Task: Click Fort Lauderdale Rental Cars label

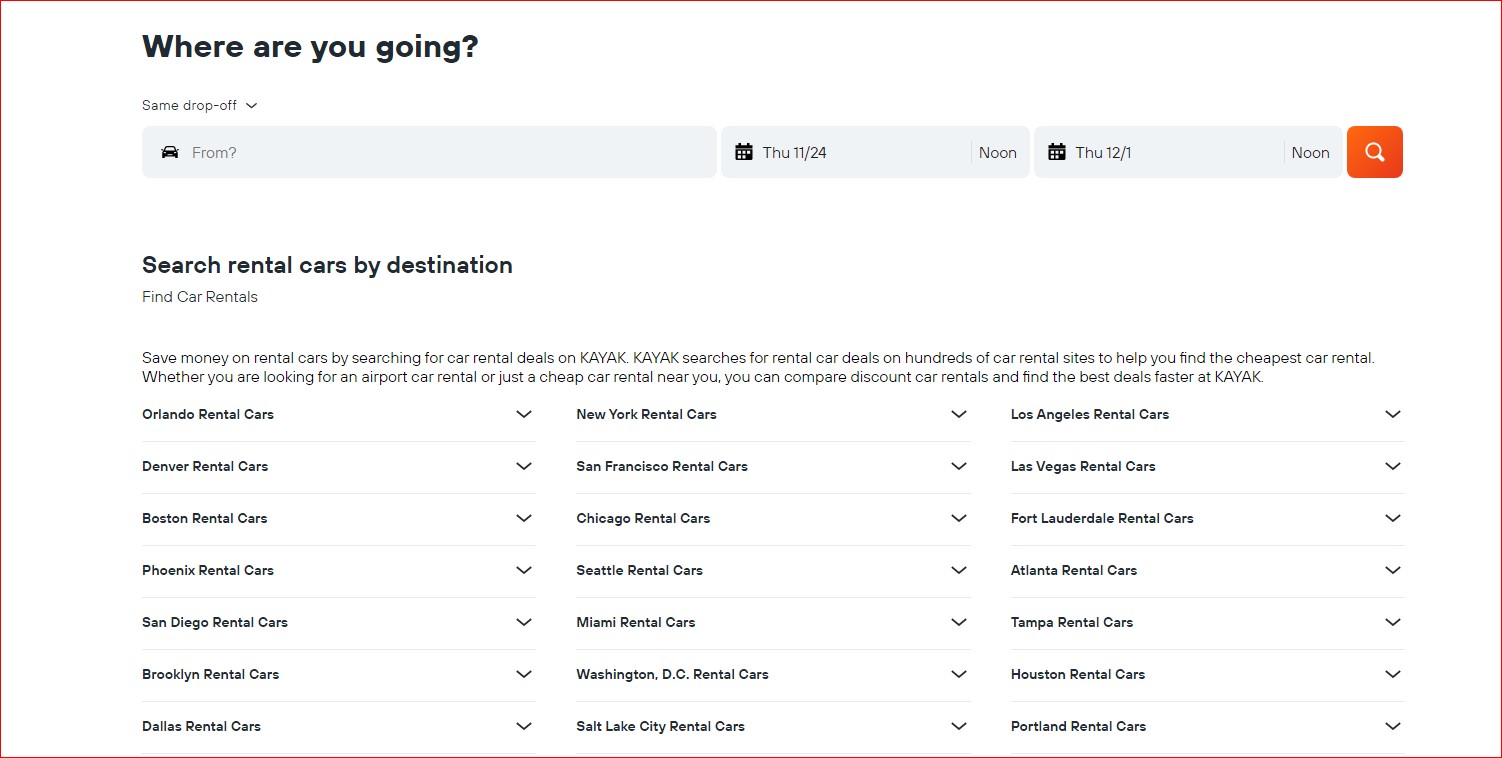Action: tap(1102, 518)
